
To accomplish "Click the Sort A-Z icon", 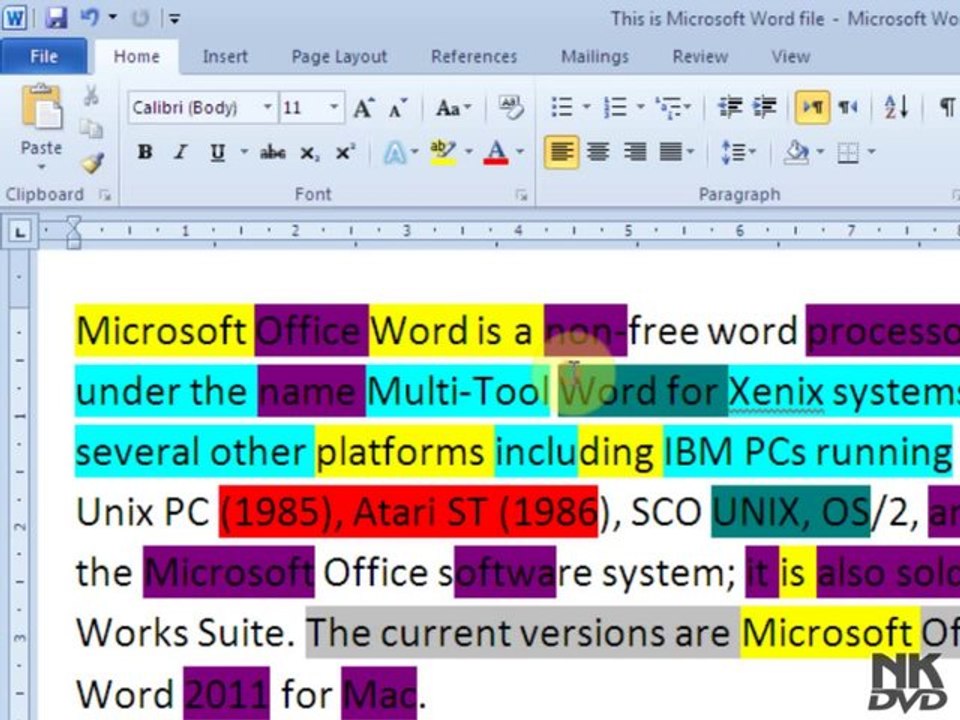I will (896, 107).
